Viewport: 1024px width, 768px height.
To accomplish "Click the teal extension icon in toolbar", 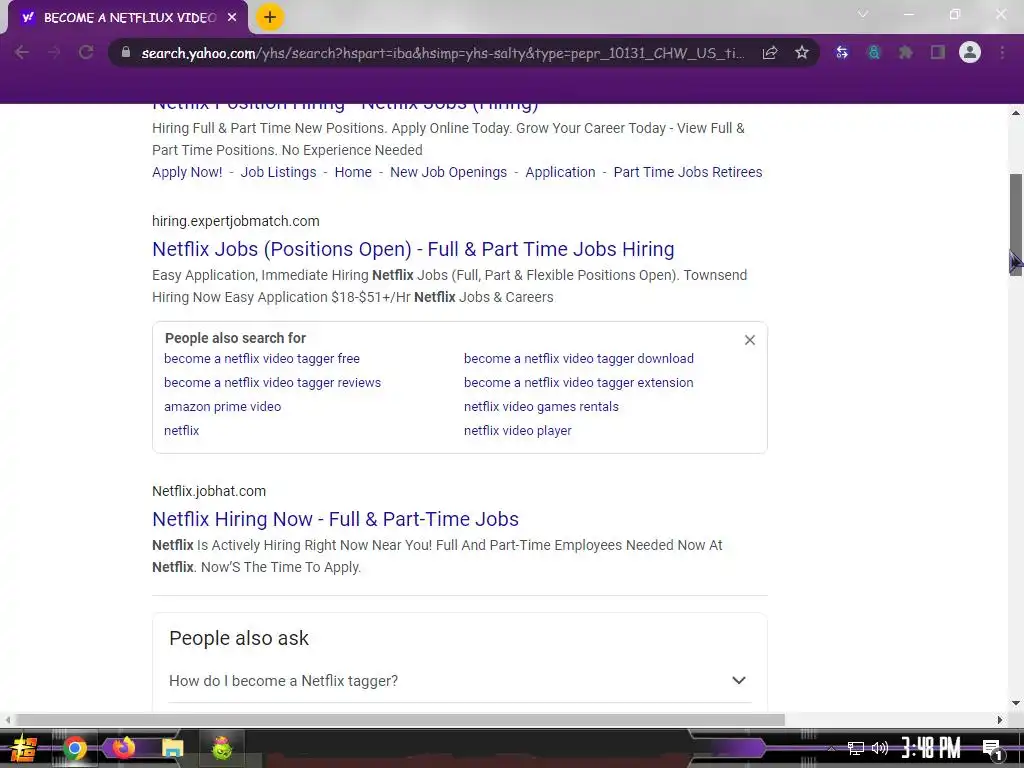I will tap(874, 53).
